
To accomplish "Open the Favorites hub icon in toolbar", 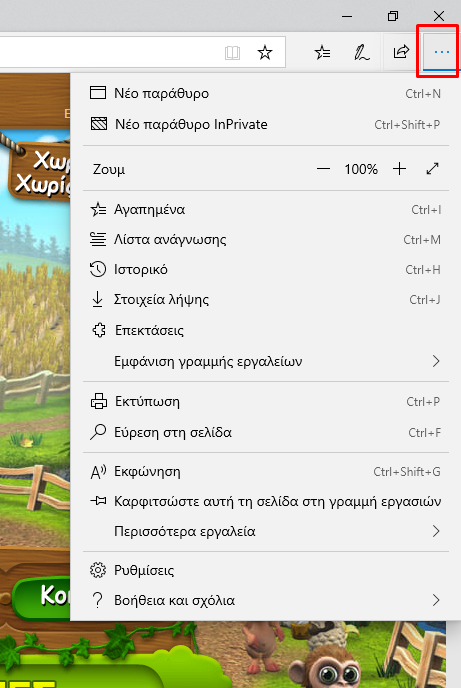I will click(322, 53).
